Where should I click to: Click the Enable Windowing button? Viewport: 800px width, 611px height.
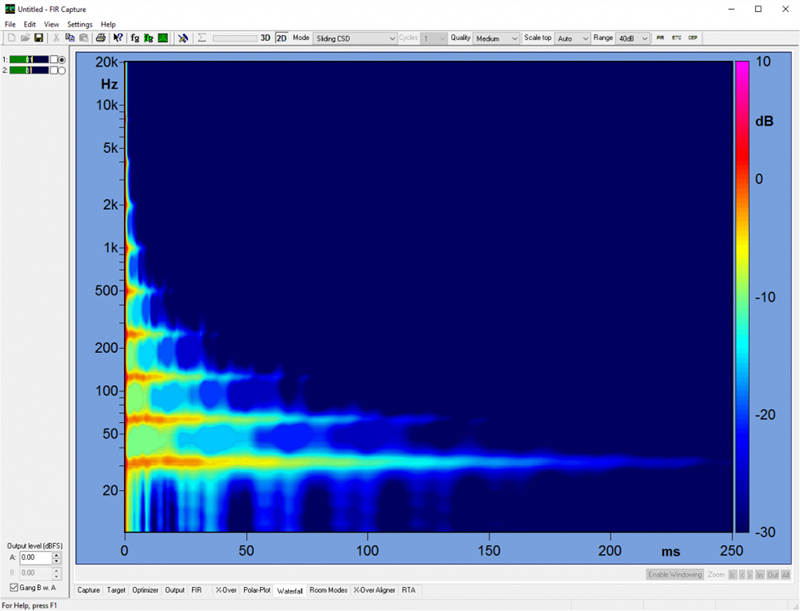click(675, 575)
